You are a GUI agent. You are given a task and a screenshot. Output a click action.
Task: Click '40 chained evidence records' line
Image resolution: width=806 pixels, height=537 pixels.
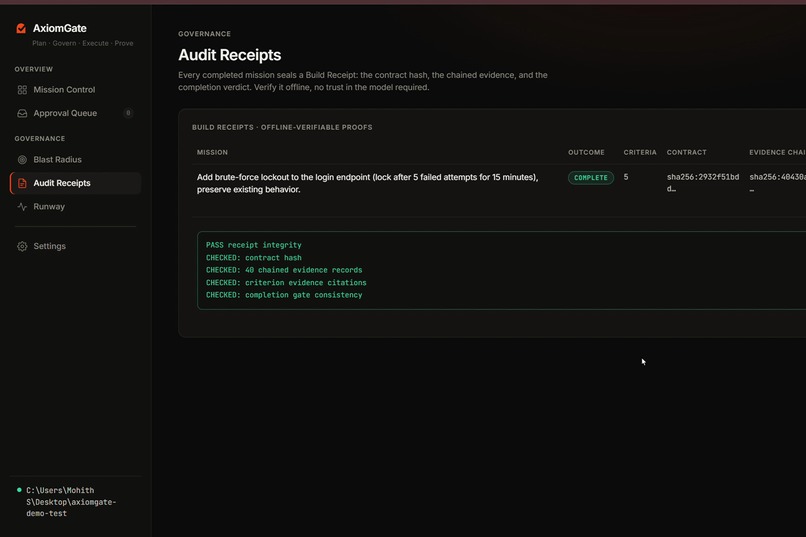(x=284, y=270)
